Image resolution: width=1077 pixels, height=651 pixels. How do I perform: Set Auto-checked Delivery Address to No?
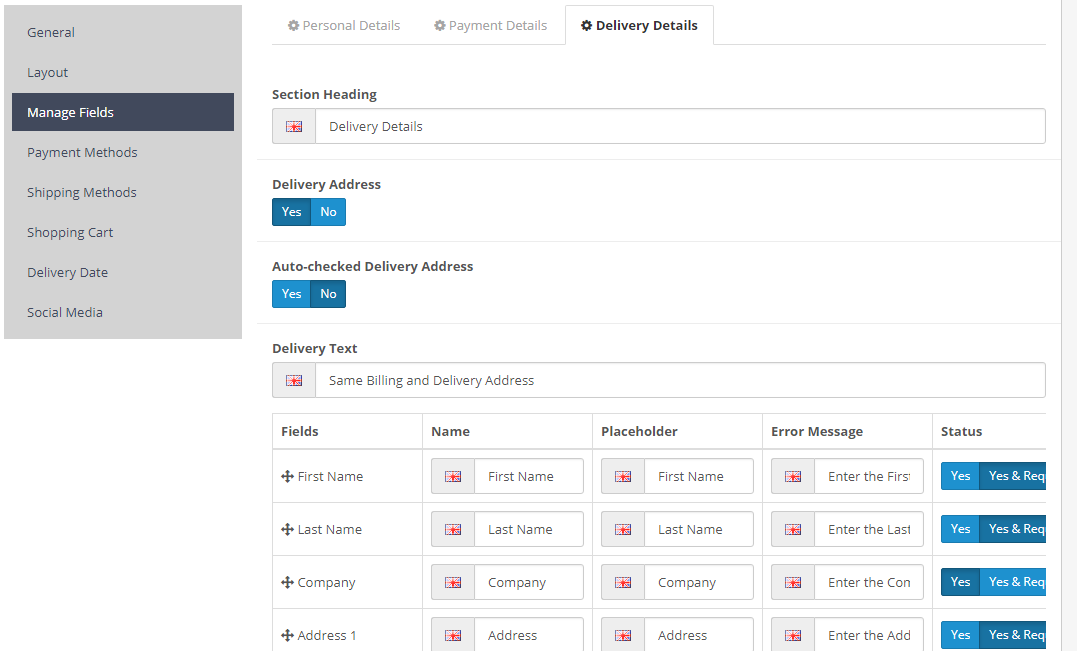[328, 294]
